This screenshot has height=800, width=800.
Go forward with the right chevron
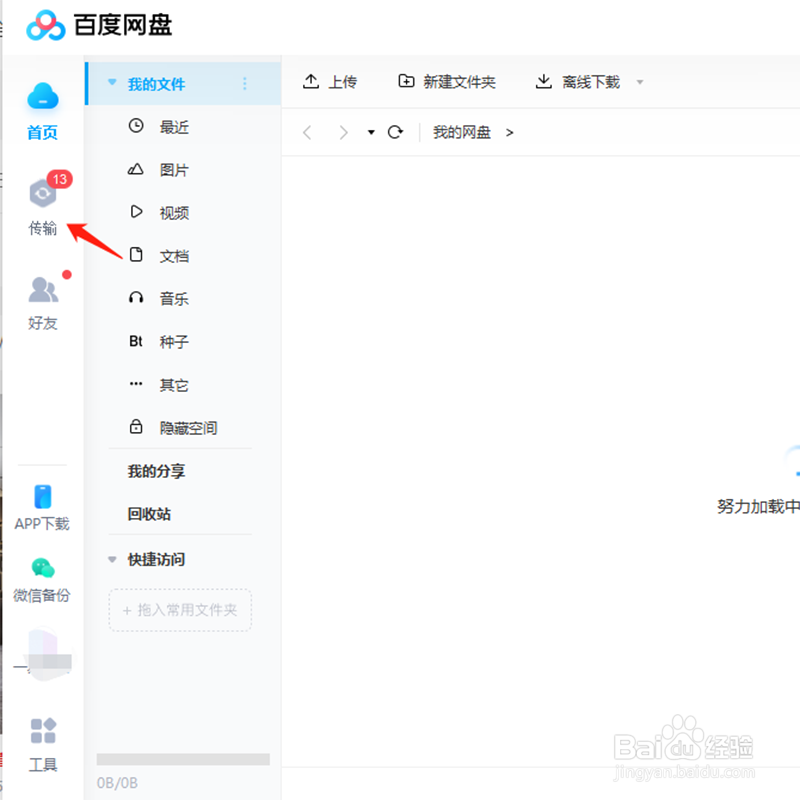[x=344, y=133]
